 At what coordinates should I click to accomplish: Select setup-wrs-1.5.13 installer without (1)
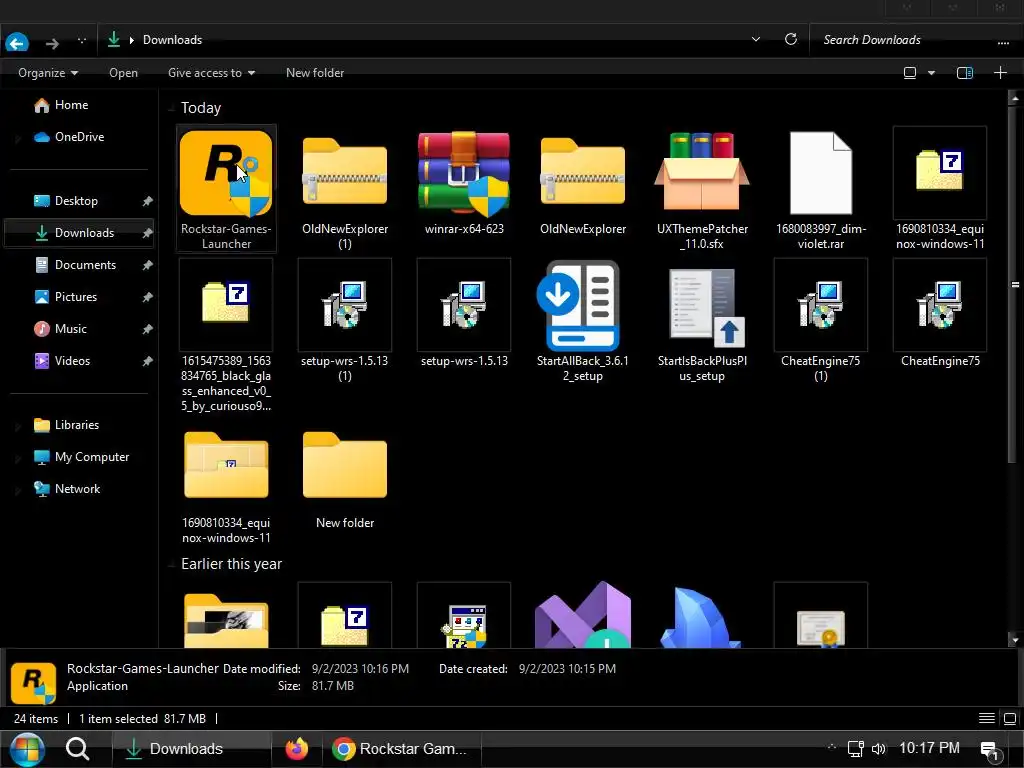pos(464,313)
